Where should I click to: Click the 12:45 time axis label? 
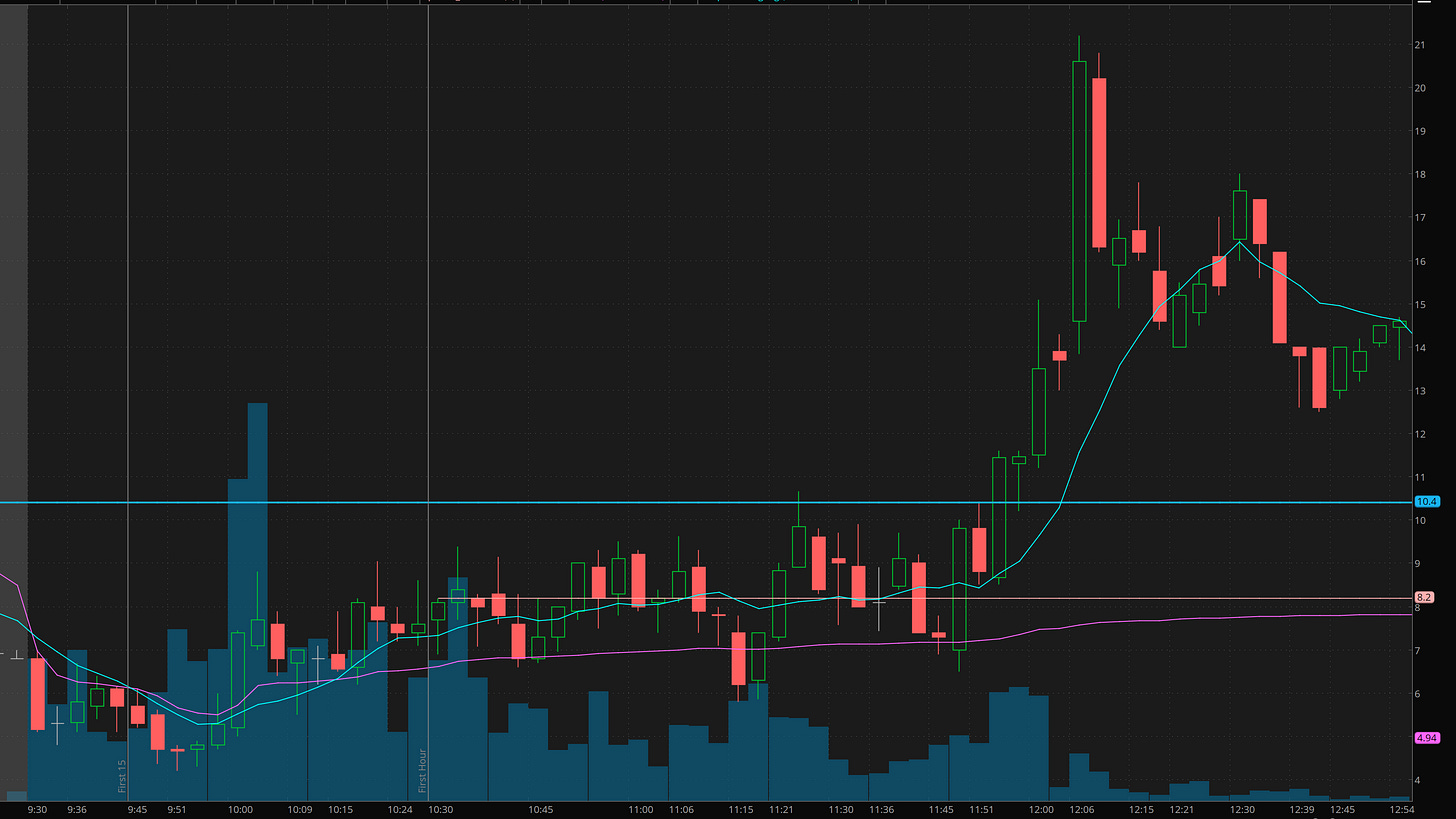coord(1342,810)
